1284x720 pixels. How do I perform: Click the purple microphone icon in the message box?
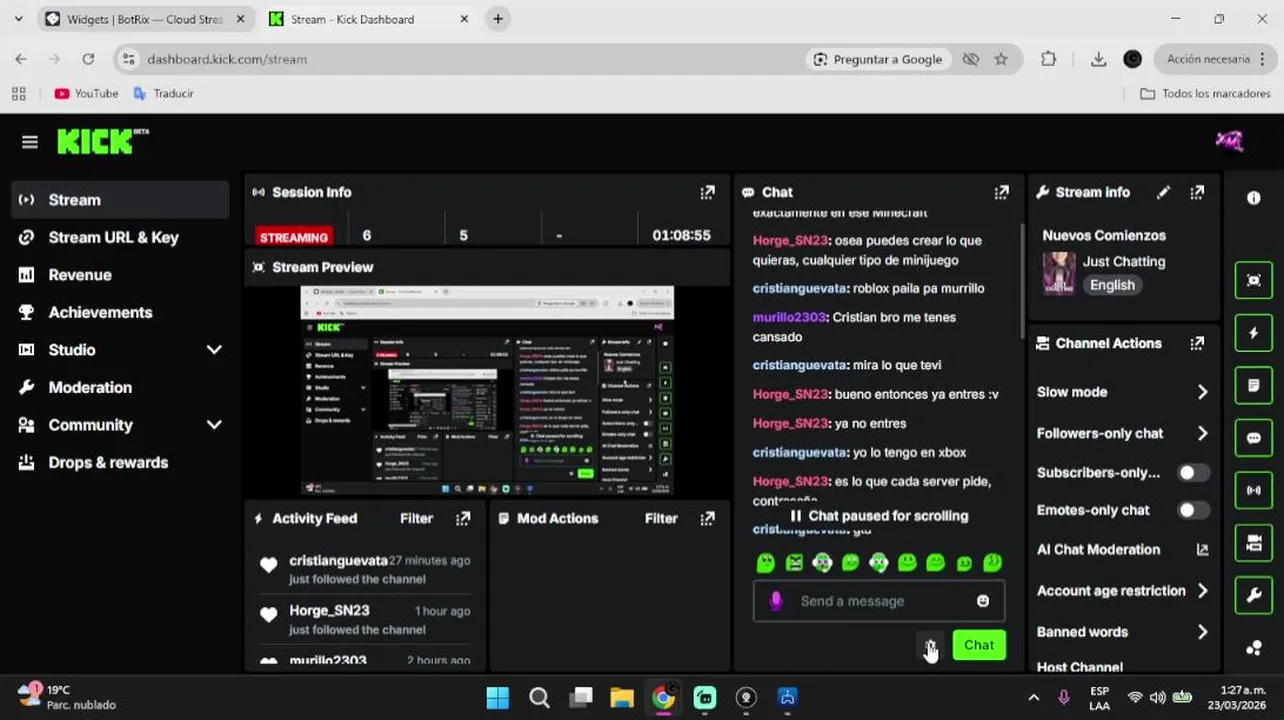(775, 601)
